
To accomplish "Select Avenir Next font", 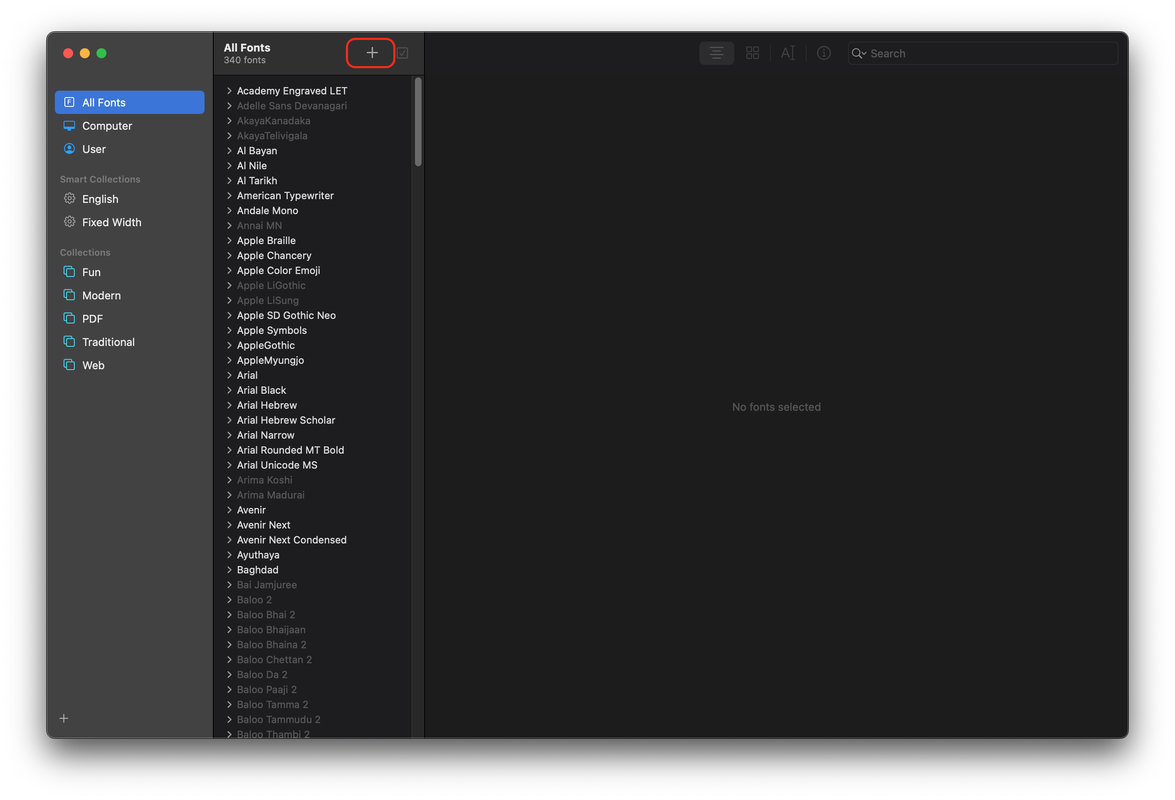I will [264, 525].
